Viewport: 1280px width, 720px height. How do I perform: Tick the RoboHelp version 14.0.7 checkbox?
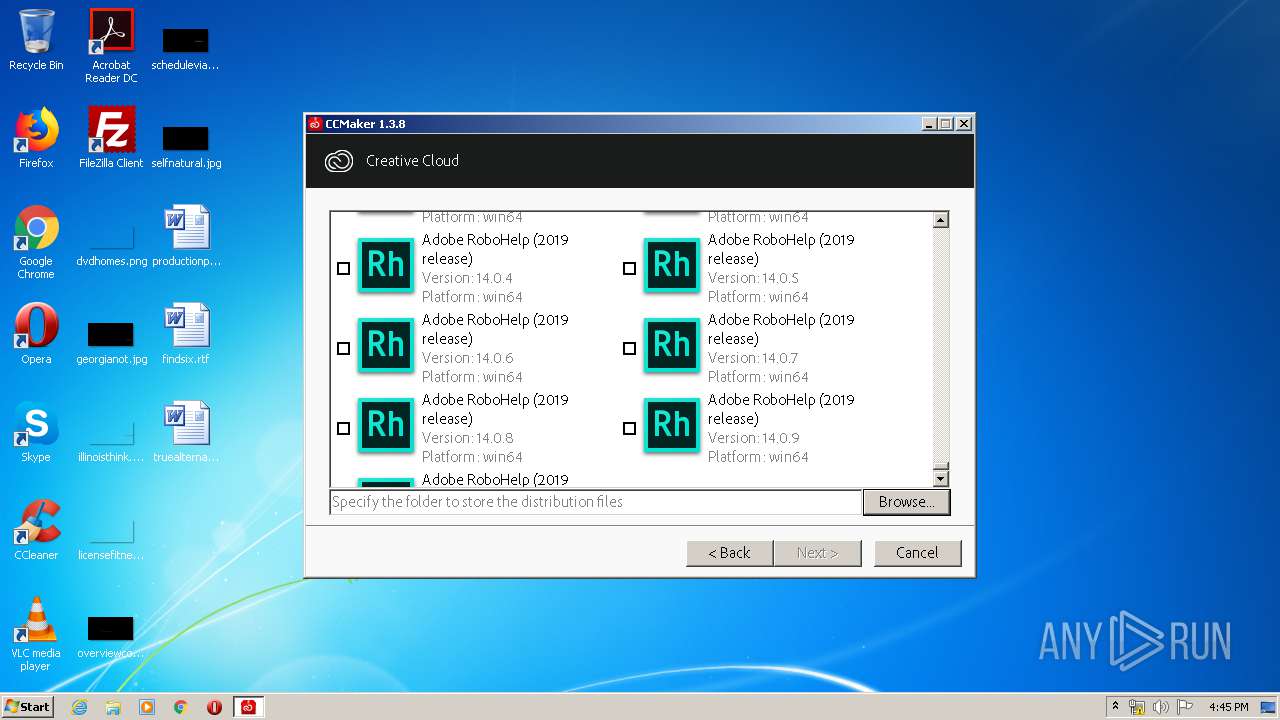629,348
